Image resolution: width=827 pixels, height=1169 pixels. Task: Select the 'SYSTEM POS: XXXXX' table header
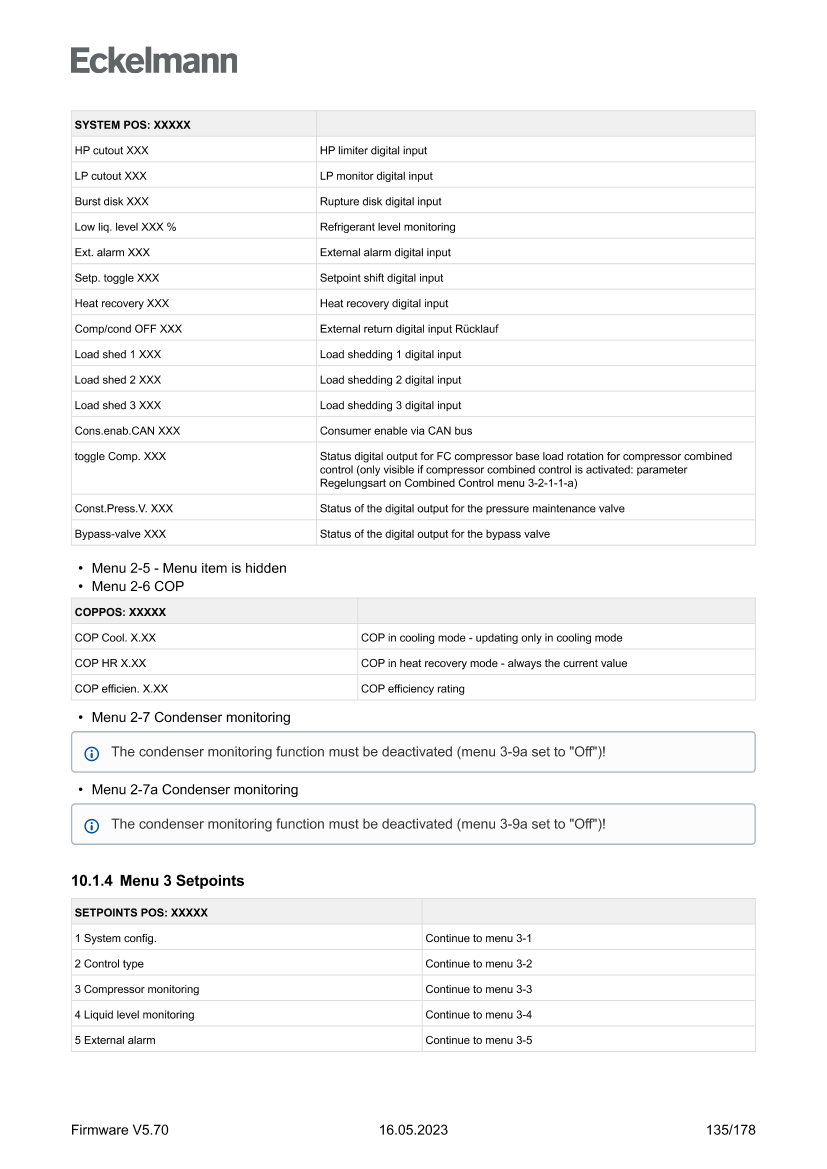(x=132, y=125)
